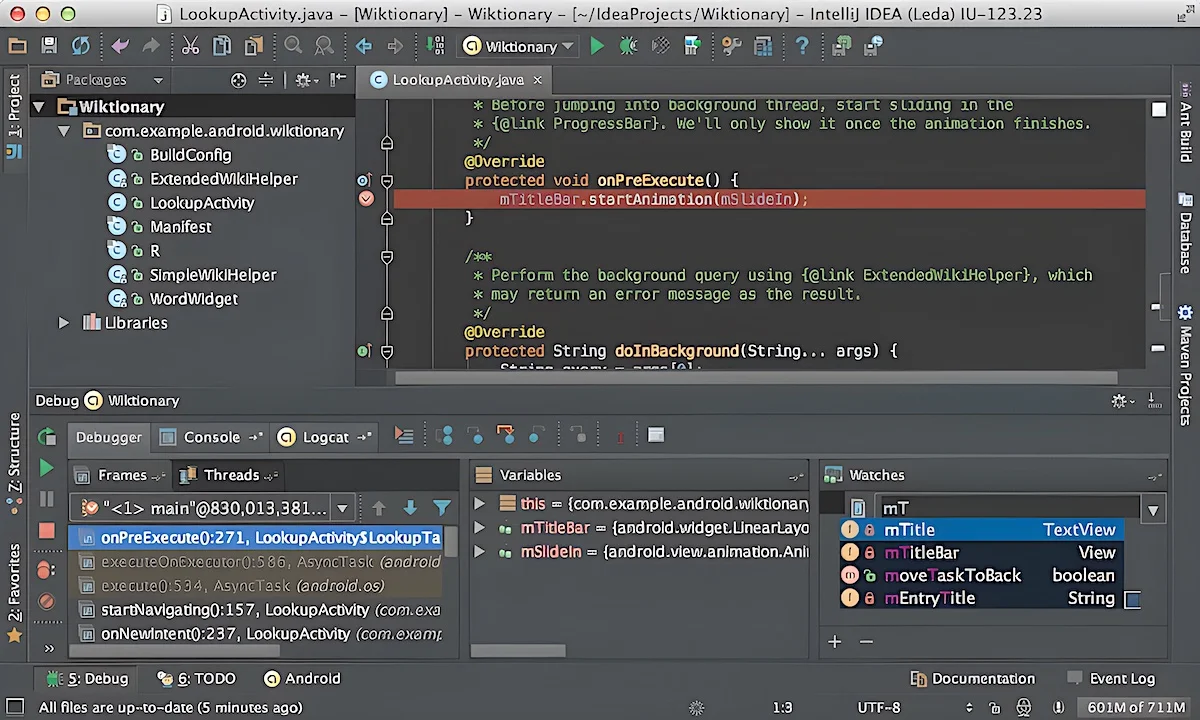1200x720 pixels.
Task: Click the checkbox beside mEntryTitle String
Action: click(x=1133, y=600)
